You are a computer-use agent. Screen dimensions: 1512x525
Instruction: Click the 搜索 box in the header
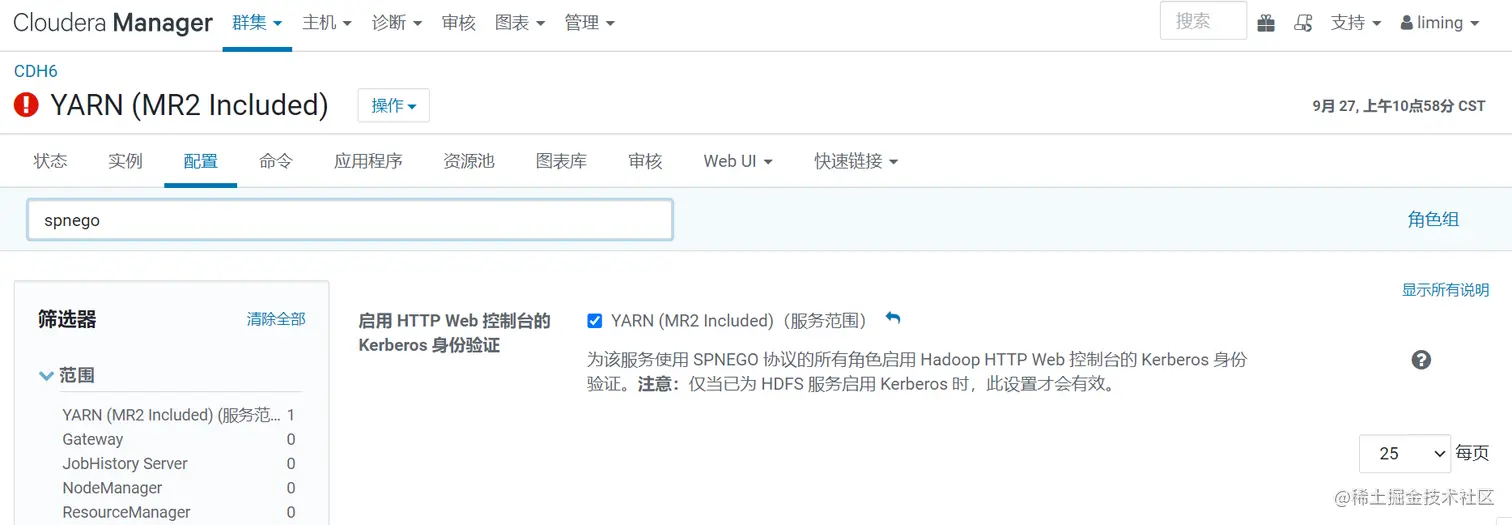[1203, 21]
